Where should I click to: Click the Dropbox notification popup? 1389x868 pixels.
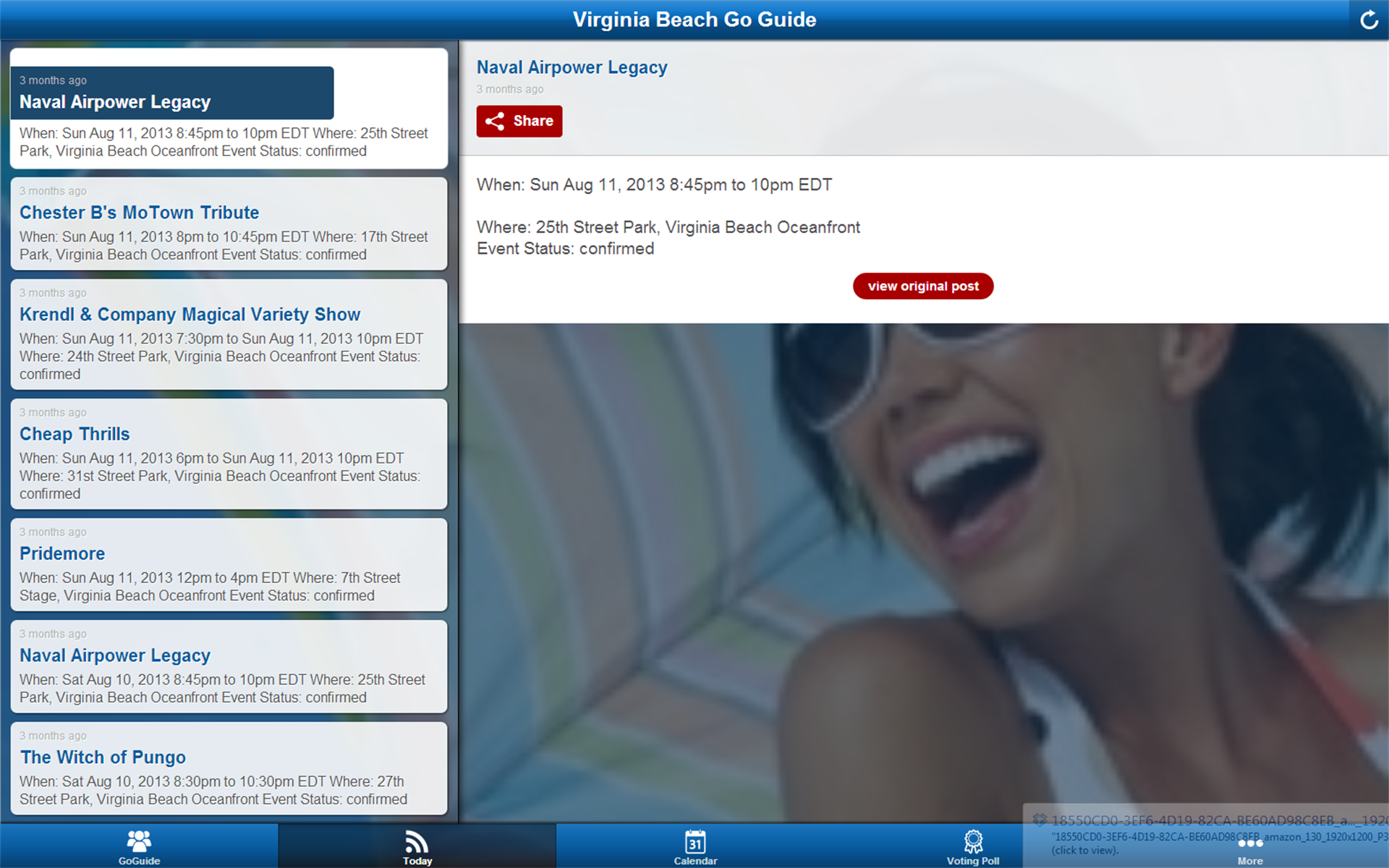(x=1206, y=835)
